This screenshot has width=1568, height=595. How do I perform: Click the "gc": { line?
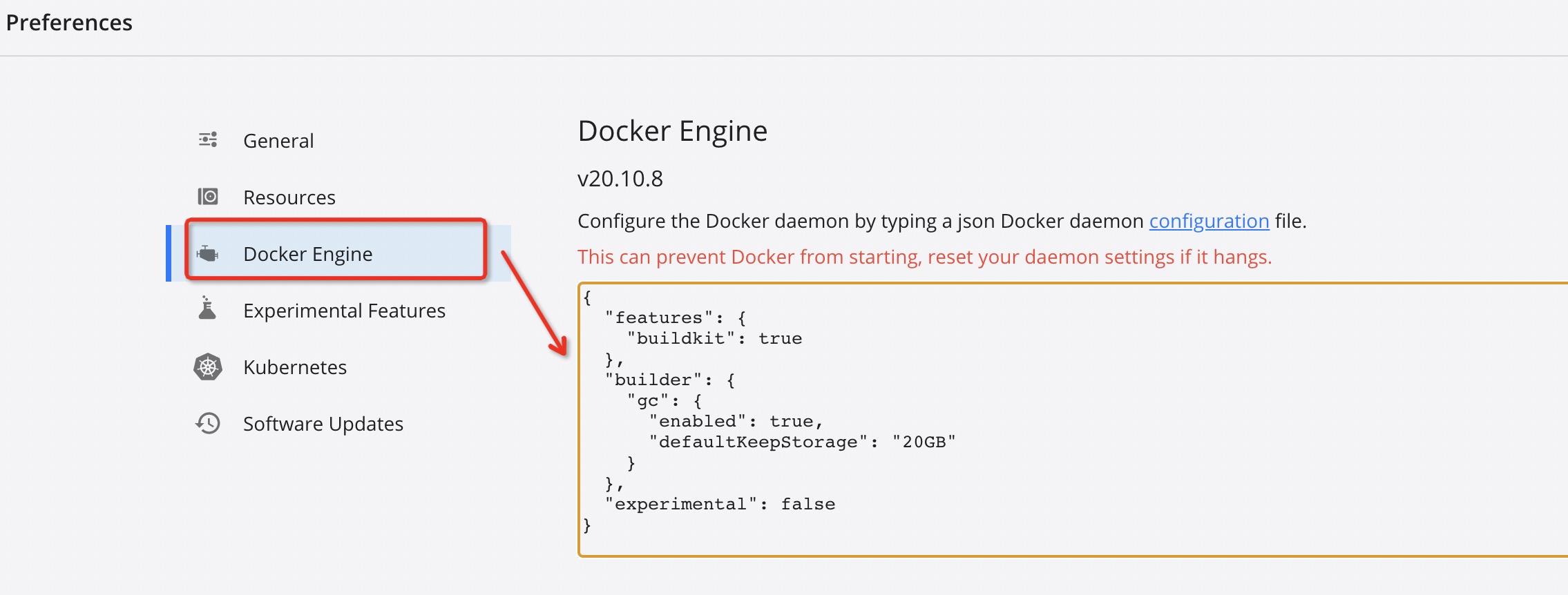pos(665,400)
